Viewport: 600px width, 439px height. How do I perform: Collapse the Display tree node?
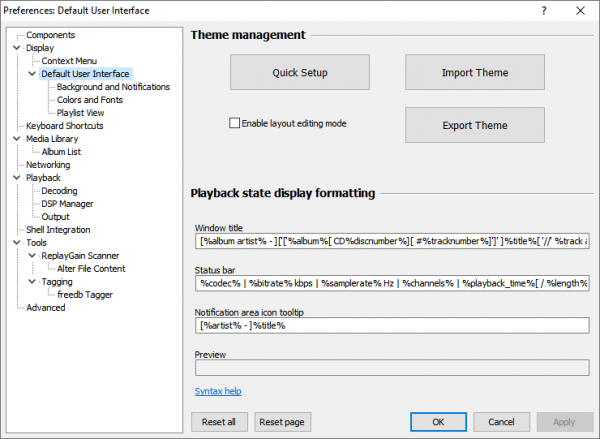[19, 48]
